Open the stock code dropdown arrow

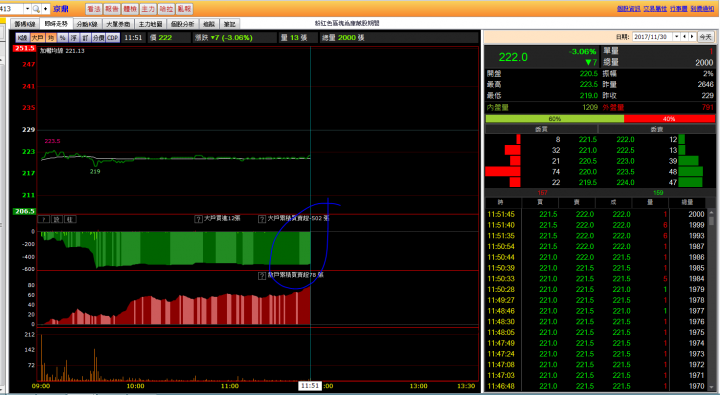tap(27, 9)
